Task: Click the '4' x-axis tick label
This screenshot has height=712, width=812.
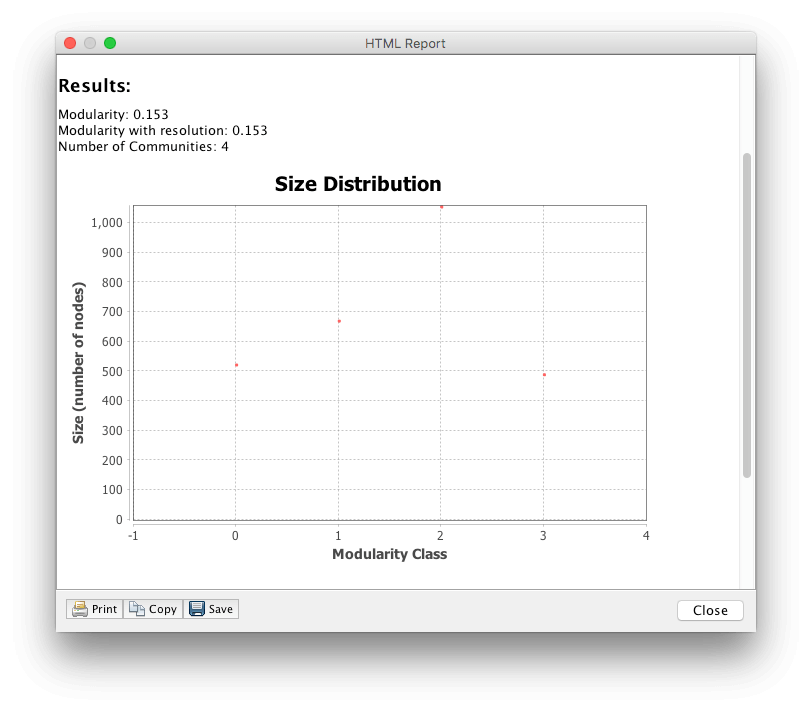Action: pyautogui.click(x=646, y=536)
